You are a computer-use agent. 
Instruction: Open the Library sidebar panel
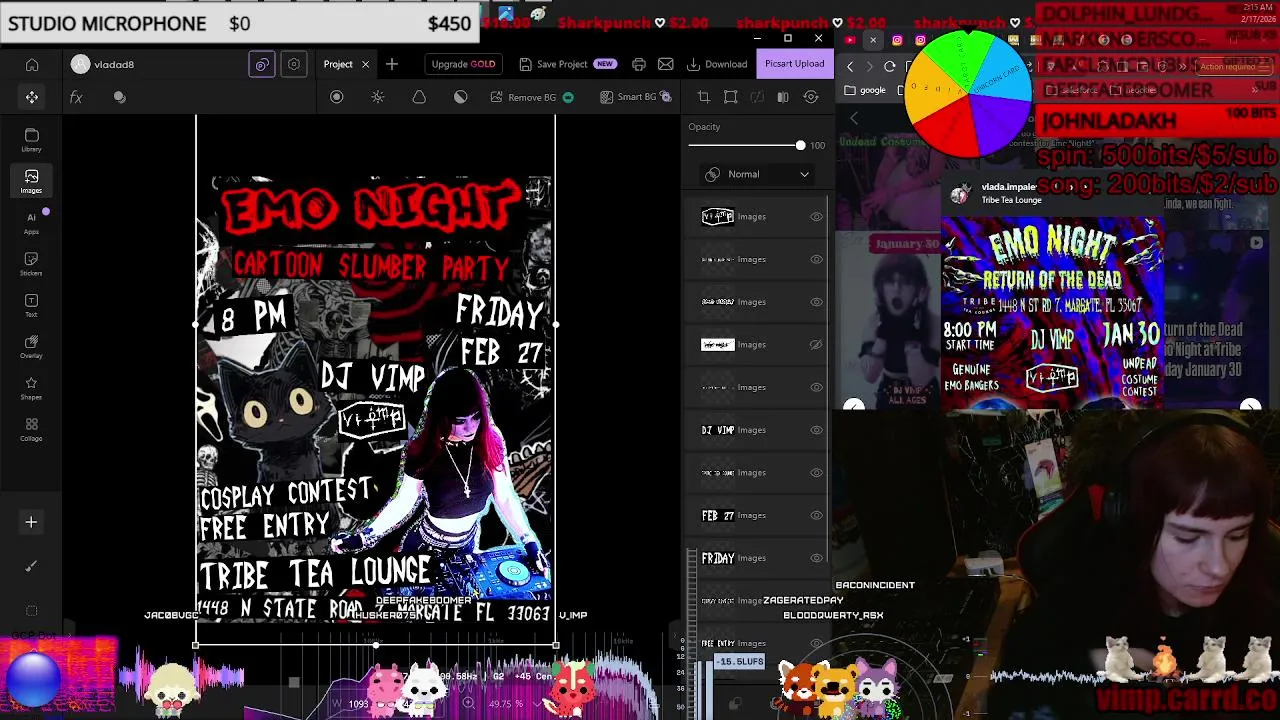tap(32, 140)
